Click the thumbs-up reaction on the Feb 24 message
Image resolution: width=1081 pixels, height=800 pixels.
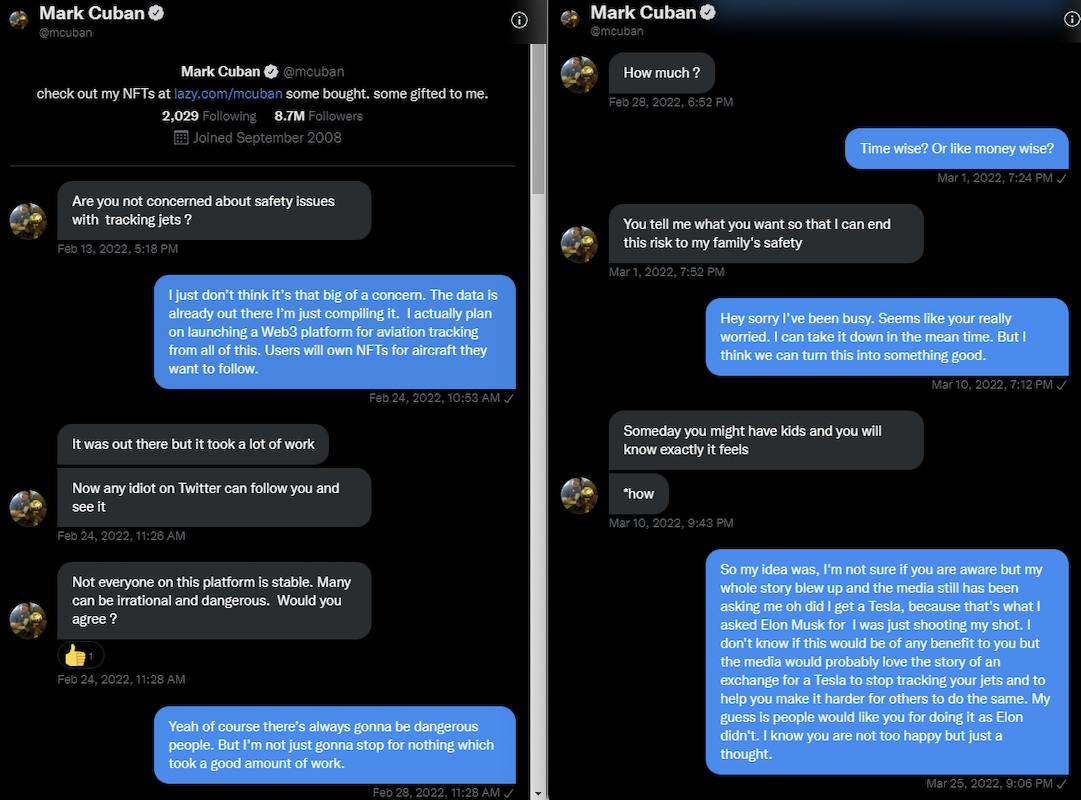[80, 655]
